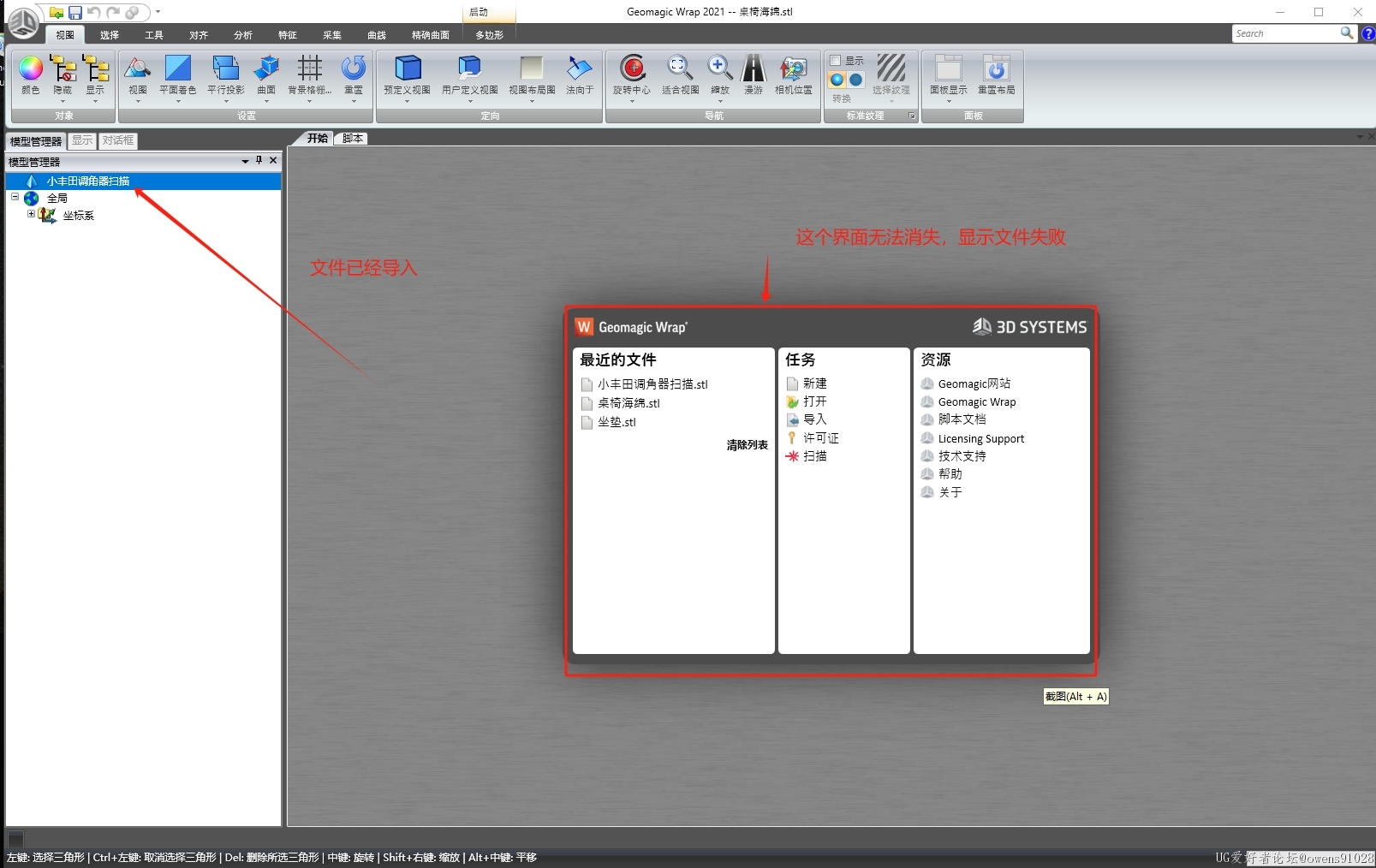1376x868 pixels.
Task: Switch to the 脚本 document tab
Action: click(x=352, y=139)
